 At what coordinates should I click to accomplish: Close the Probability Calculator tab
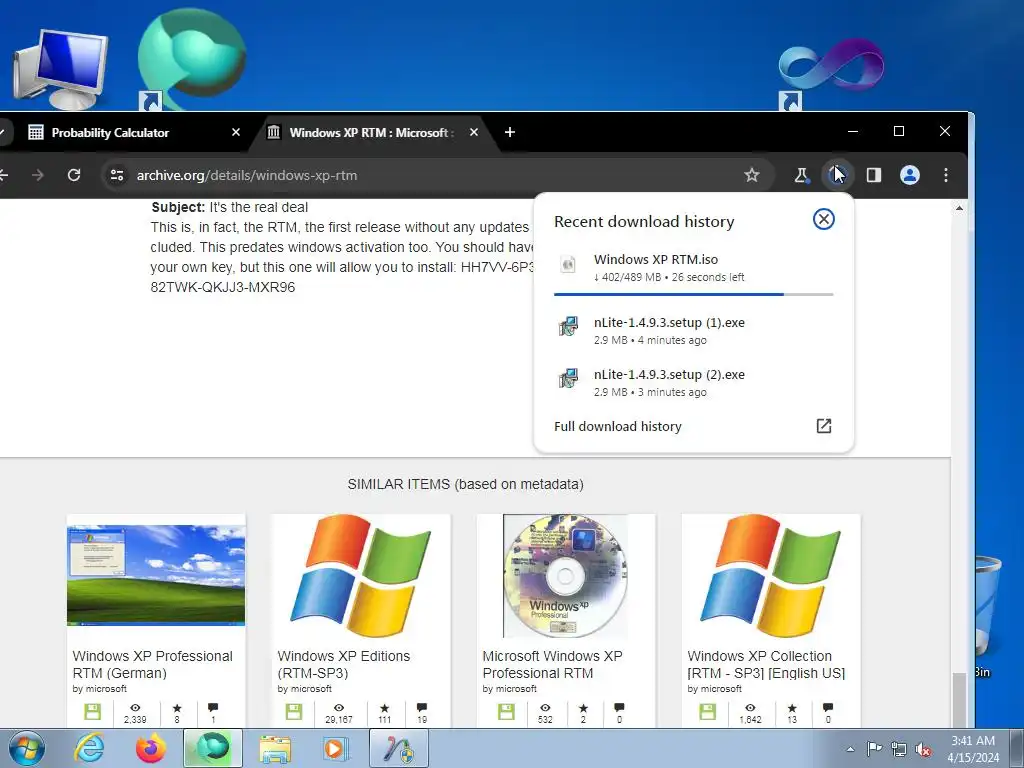(x=236, y=133)
